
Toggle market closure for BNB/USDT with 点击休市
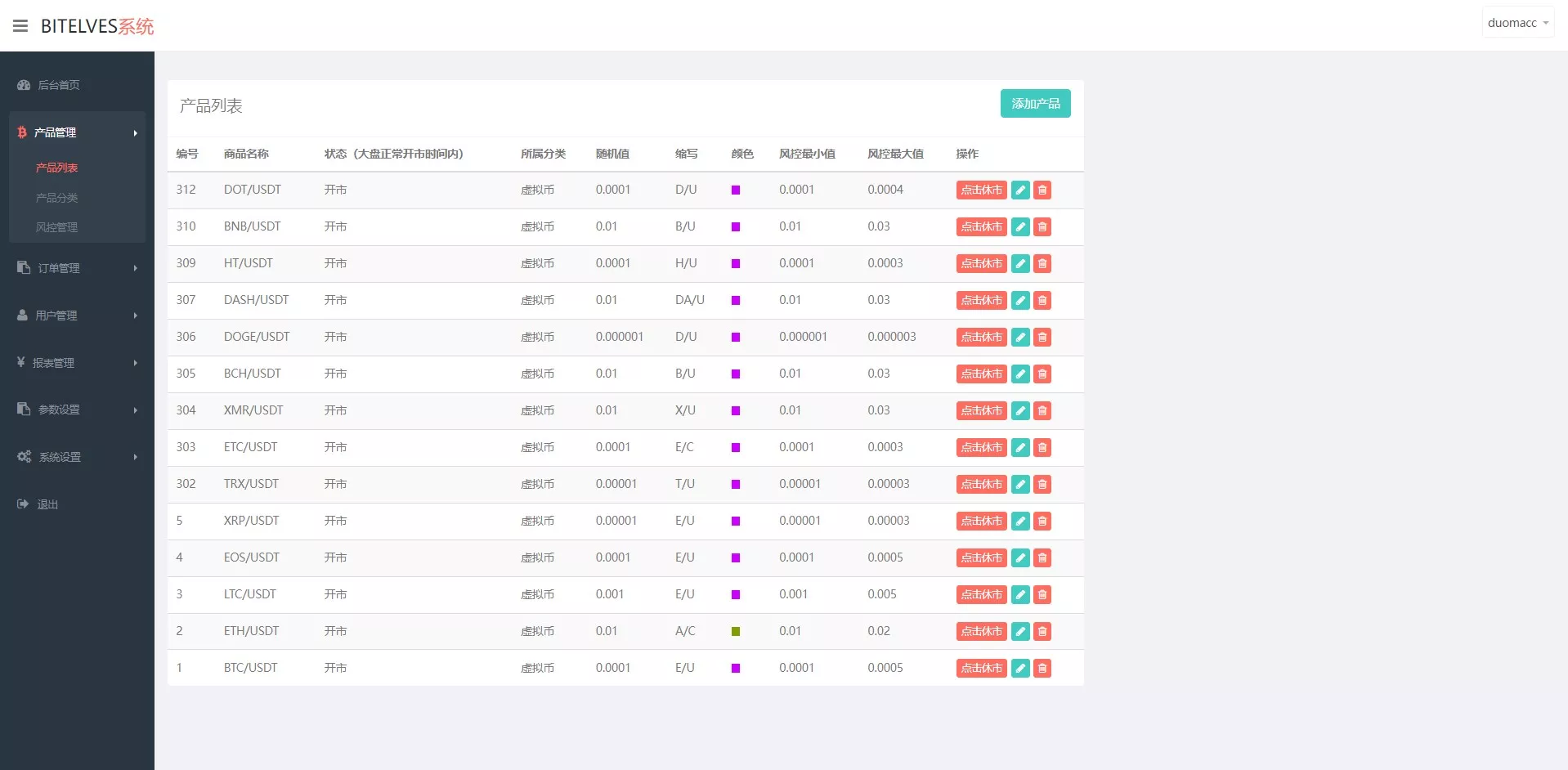(981, 226)
